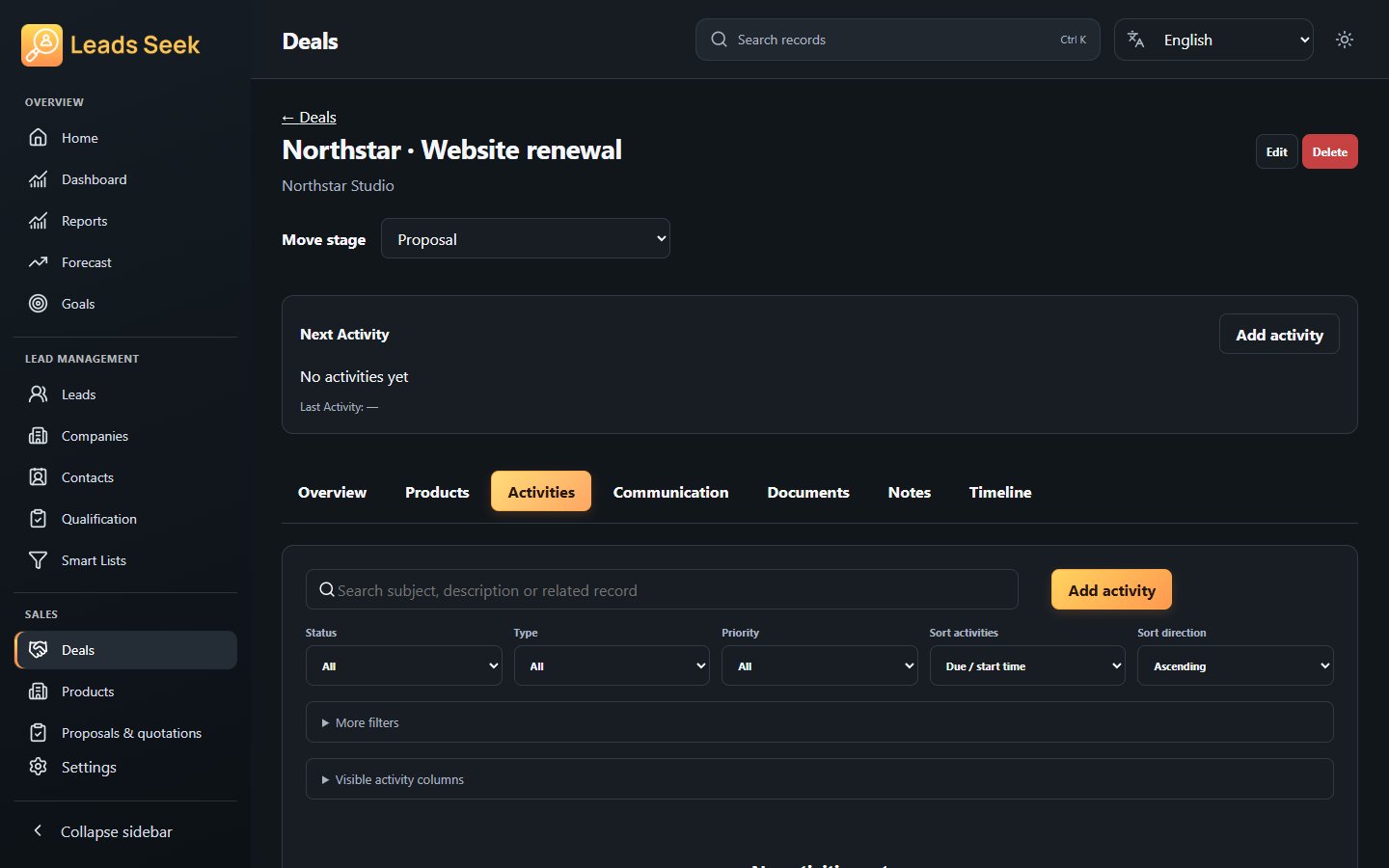Open Home via its house icon
This screenshot has height=868, width=1389.
38,138
